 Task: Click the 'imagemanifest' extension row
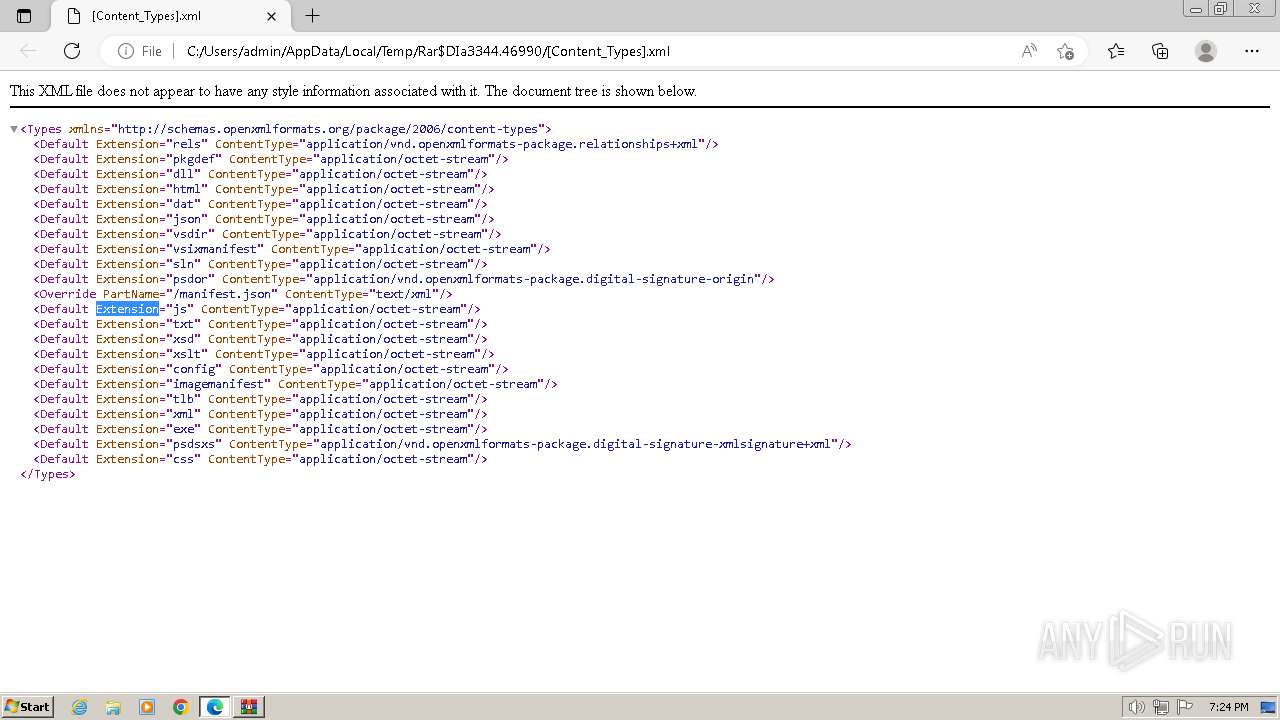pos(296,384)
